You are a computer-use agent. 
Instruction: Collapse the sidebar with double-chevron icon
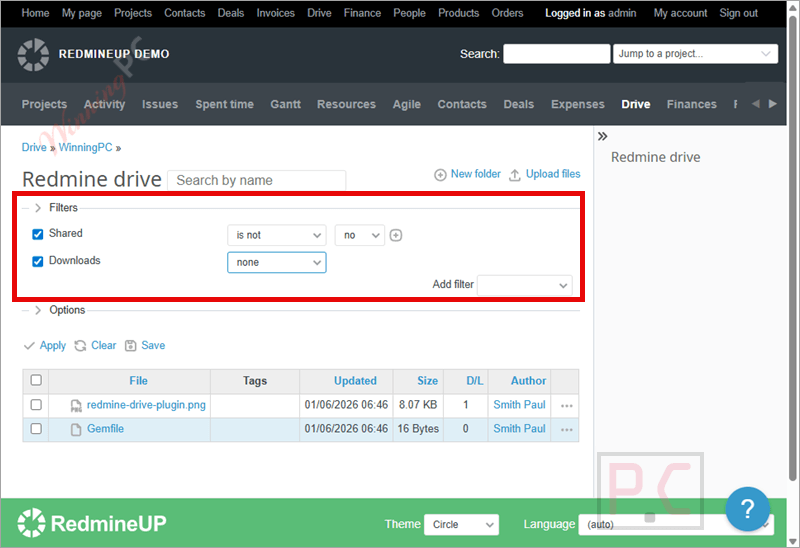click(x=603, y=136)
